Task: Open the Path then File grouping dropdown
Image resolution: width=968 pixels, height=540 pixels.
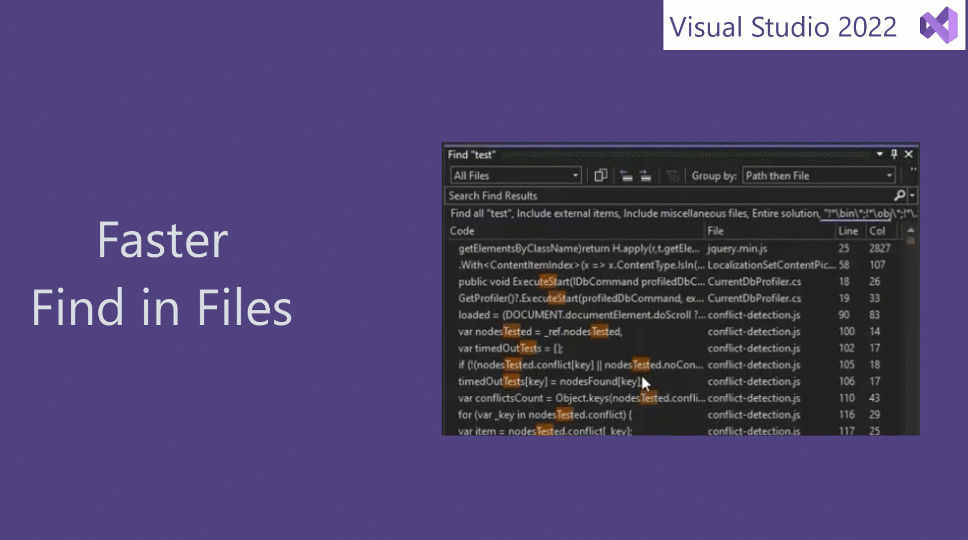Action: (x=818, y=176)
